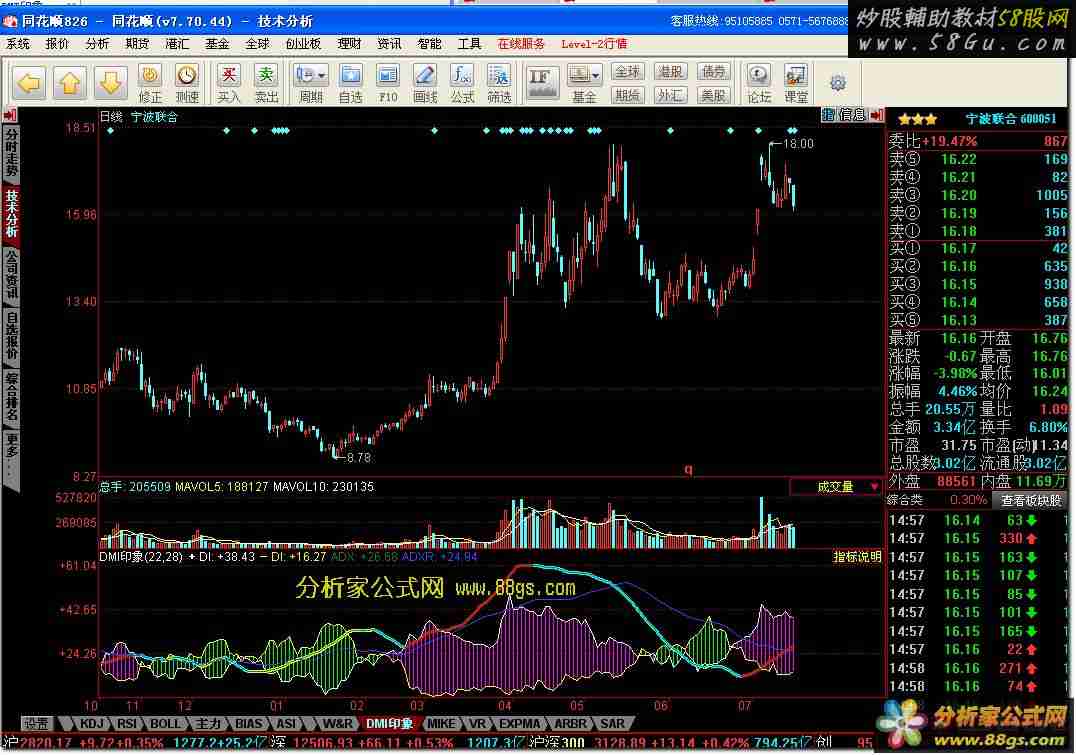Viewport: 1076px width, 755px height.
Task: Open the 系统 menu
Action: tap(19, 44)
